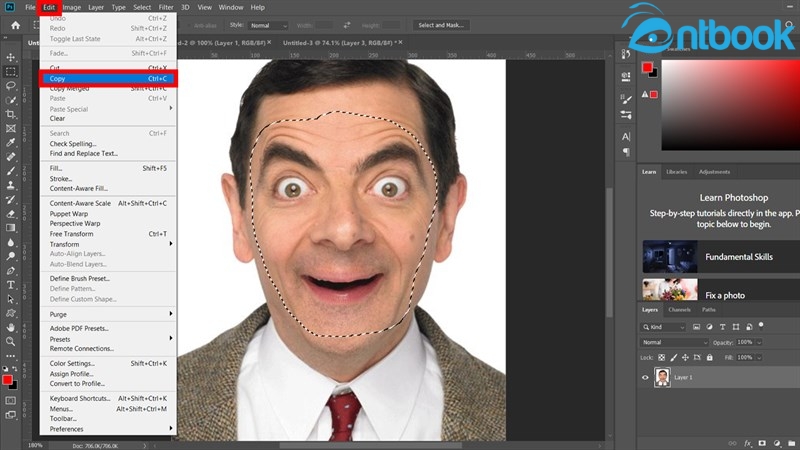Viewport: 800px width, 450px height.
Task: Select the History Brush tool
Action: click(x=10, y=199)
